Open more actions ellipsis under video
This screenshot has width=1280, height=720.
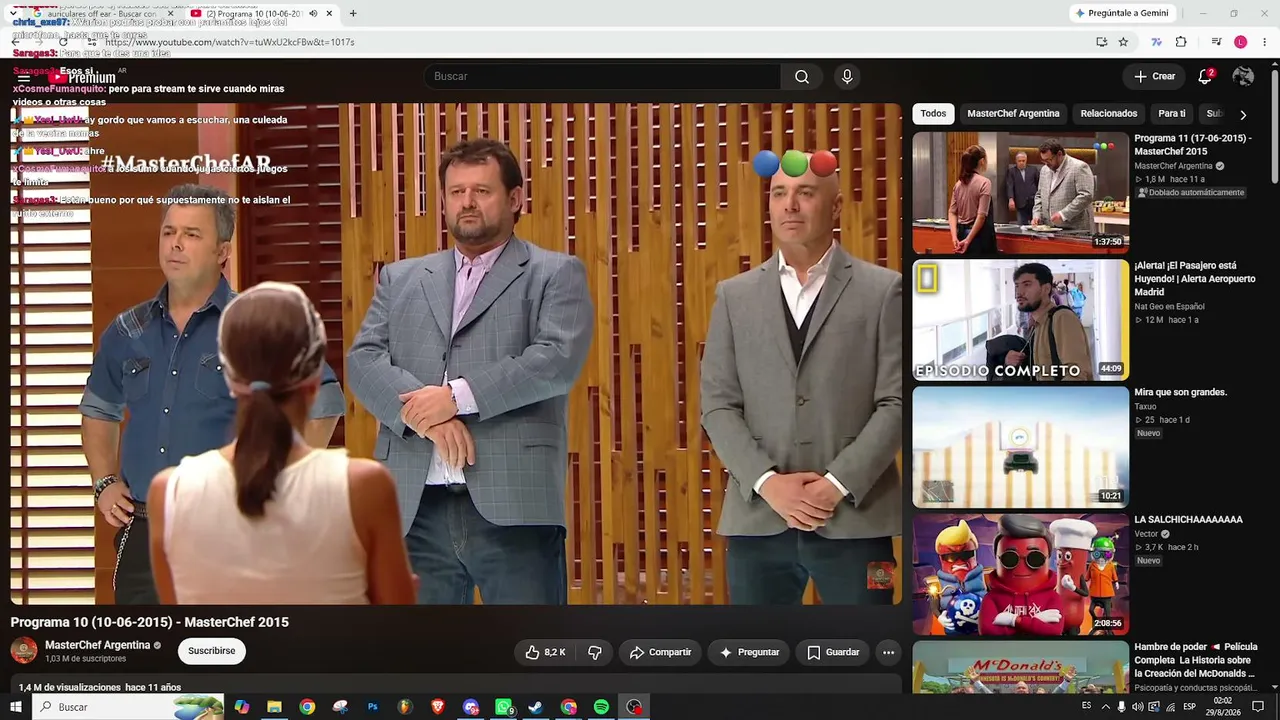pyautogui.click(x=888, y=652)
